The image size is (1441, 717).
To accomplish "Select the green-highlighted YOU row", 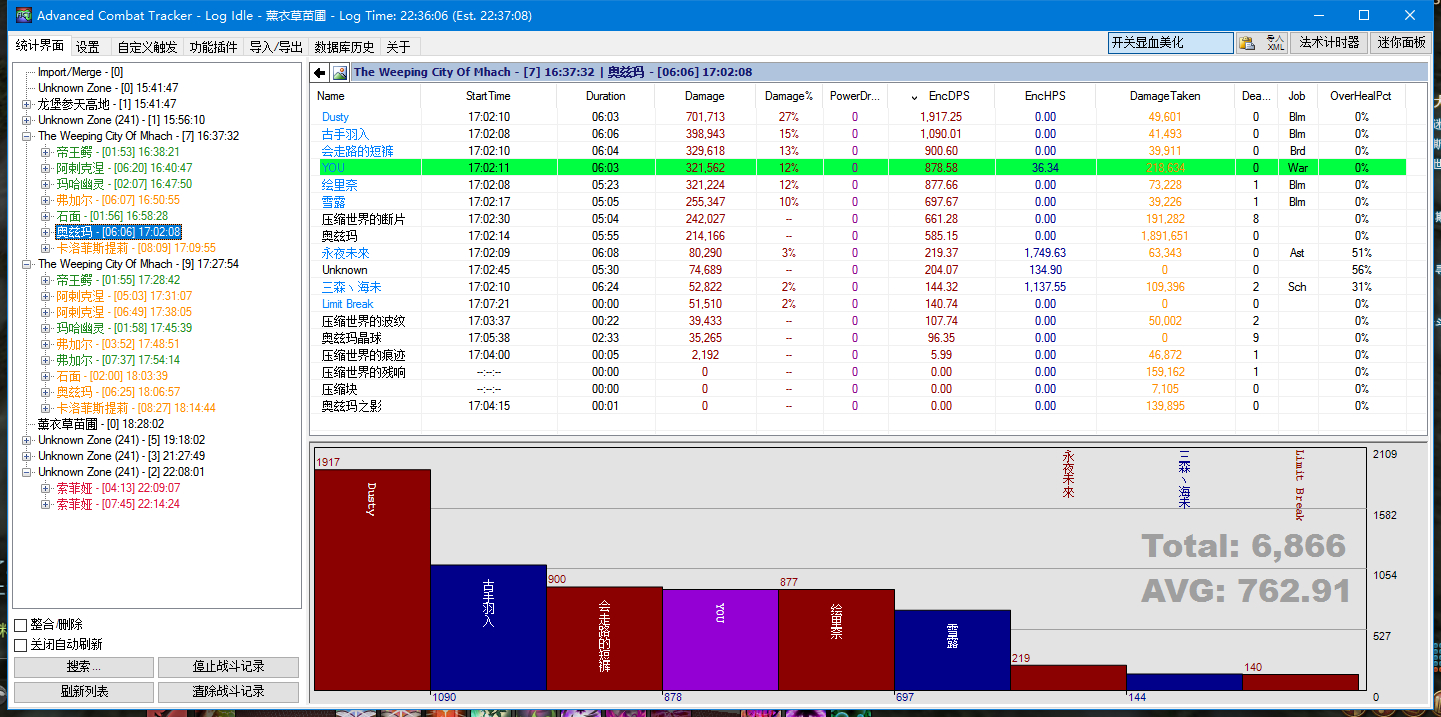I will pyautogui.click(x=862, y=168).
